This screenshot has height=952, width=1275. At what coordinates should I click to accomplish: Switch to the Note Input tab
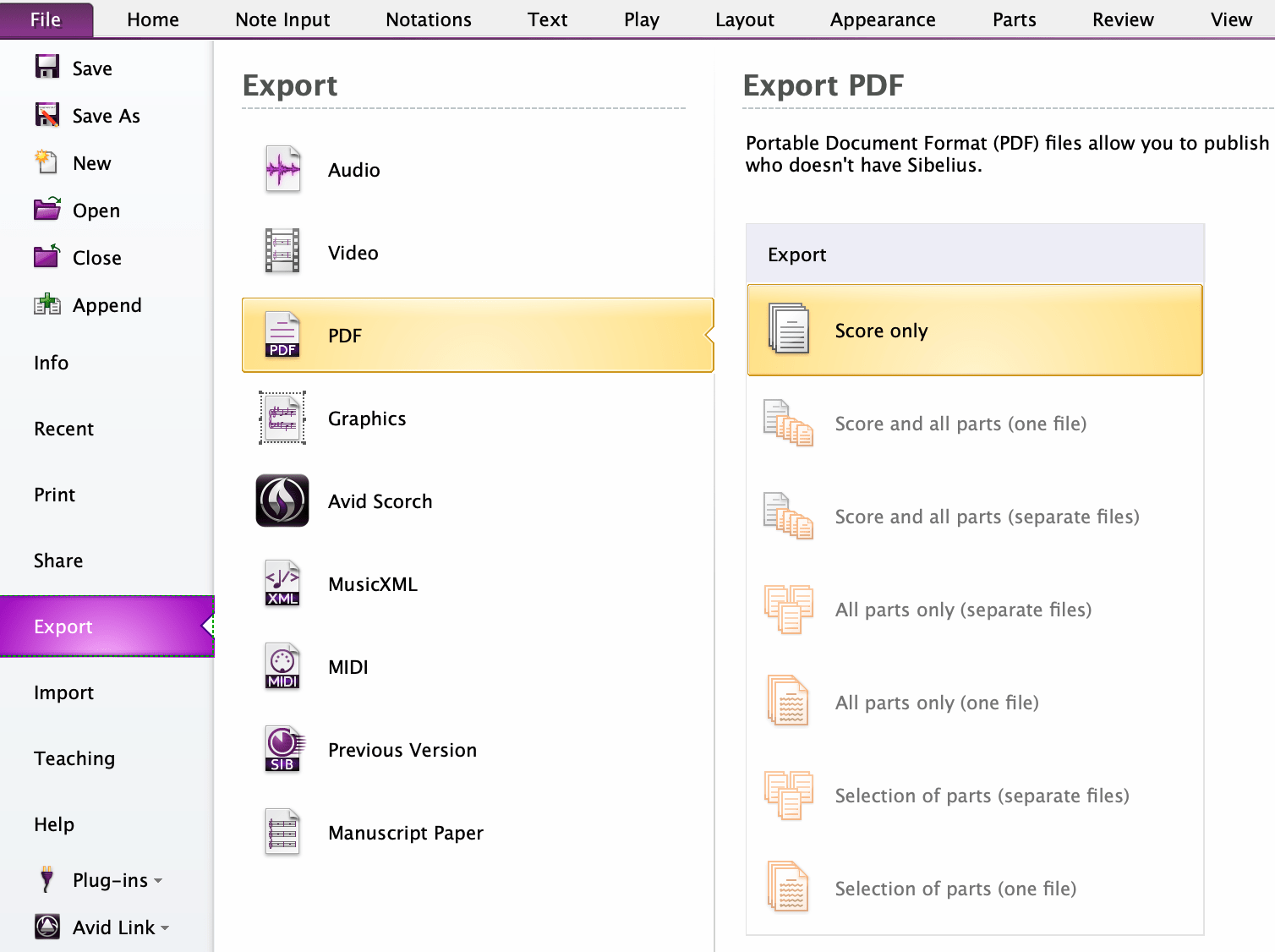tap(282, 19)
